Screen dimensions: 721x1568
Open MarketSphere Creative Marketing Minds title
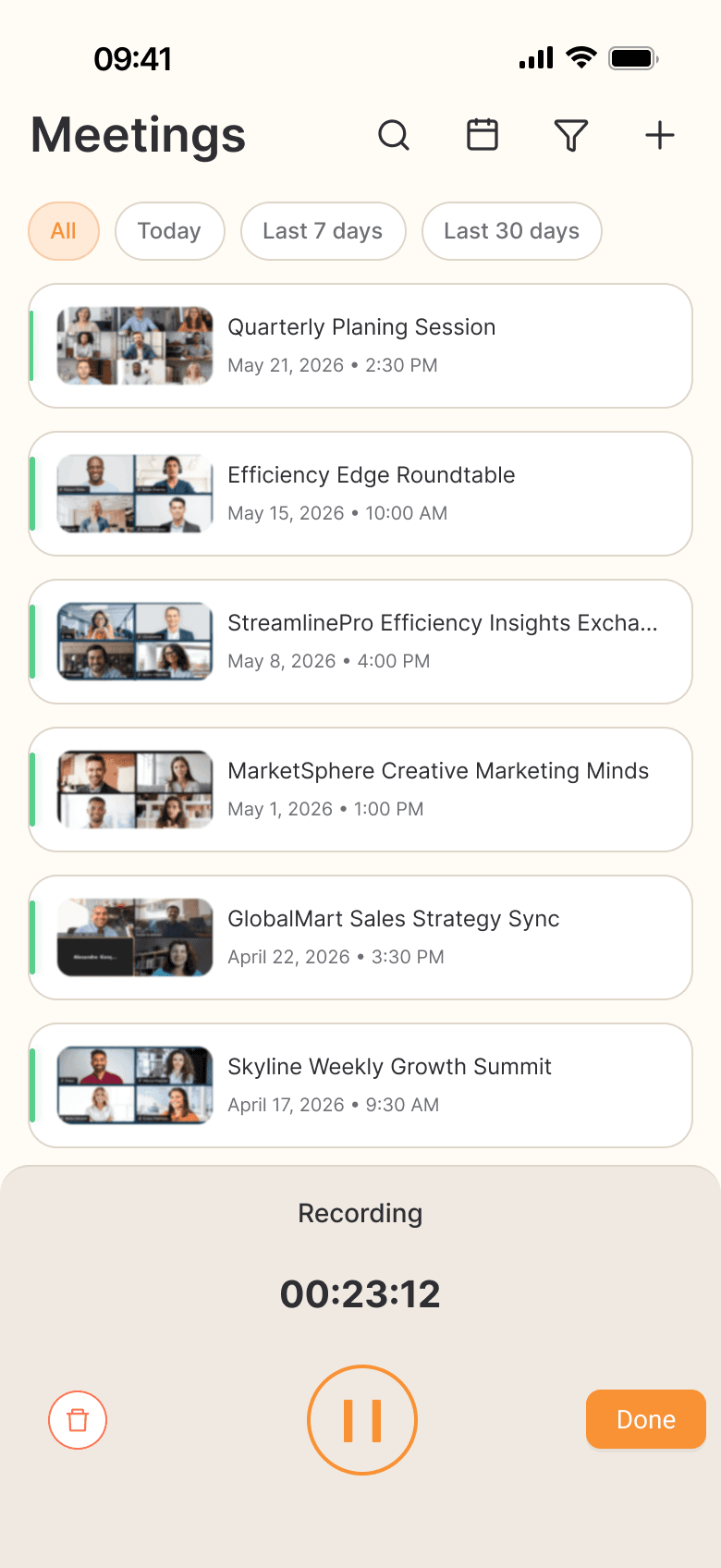438,771
